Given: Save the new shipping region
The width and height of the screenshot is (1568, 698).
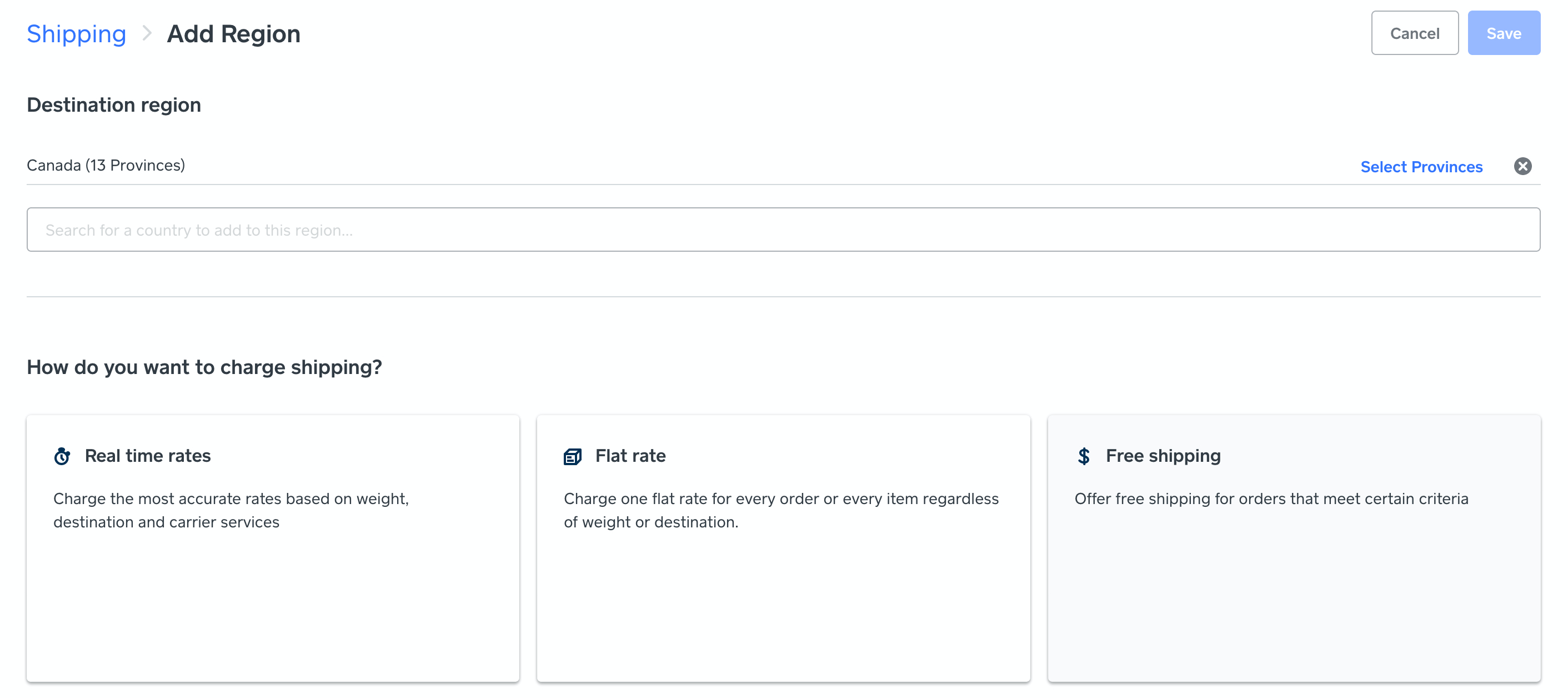Looking at the screenshot, I should pyautogui.click(x=1504, y=33).
